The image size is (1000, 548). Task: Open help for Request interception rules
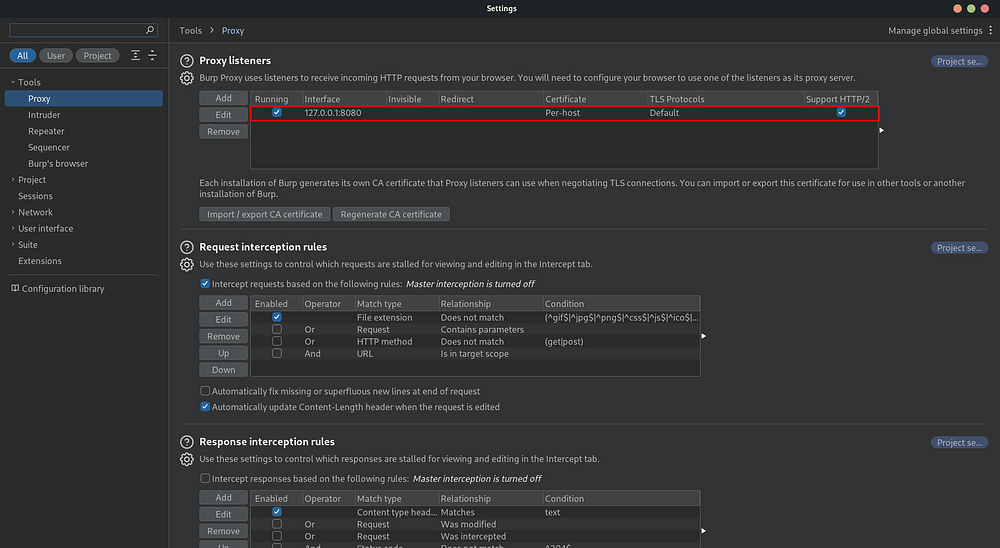(186, 247)
